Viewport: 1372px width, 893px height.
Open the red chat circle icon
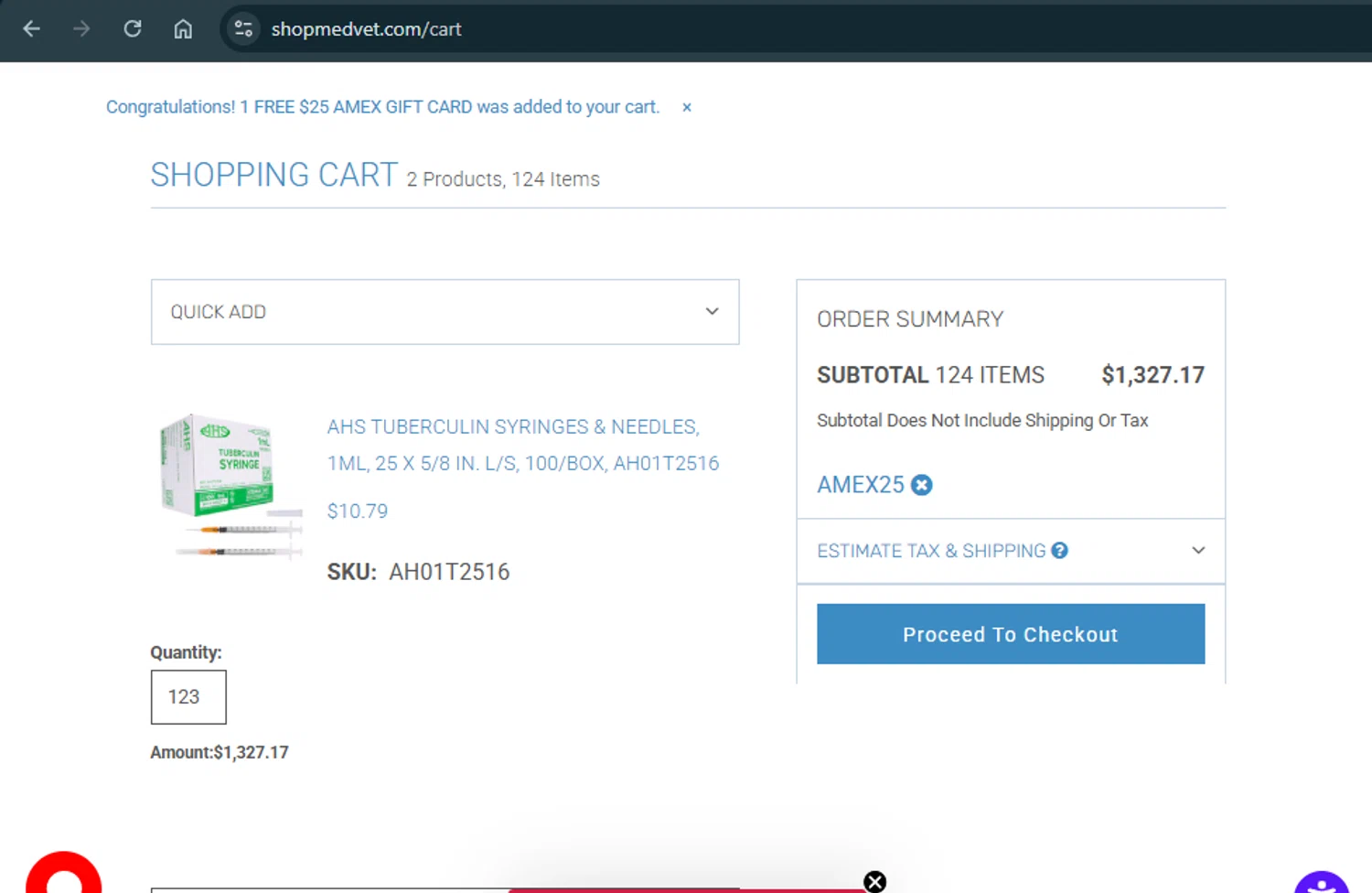(x=63, y=874)
